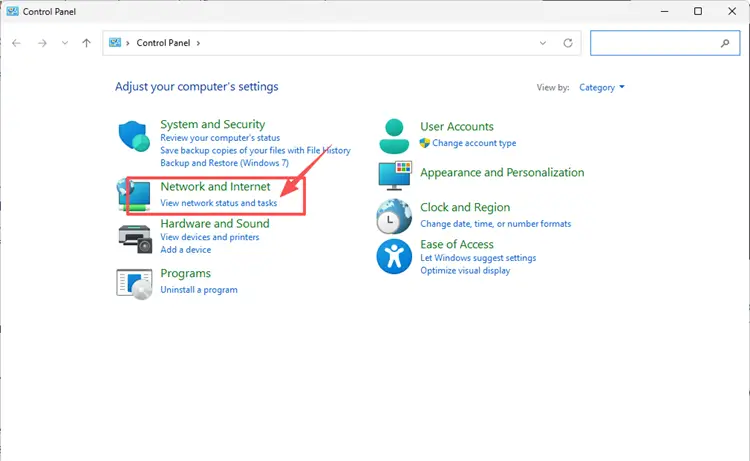Screen dimensions: 750x461
Task: Minimize the Control Panel window
Action: coord(664,11)
